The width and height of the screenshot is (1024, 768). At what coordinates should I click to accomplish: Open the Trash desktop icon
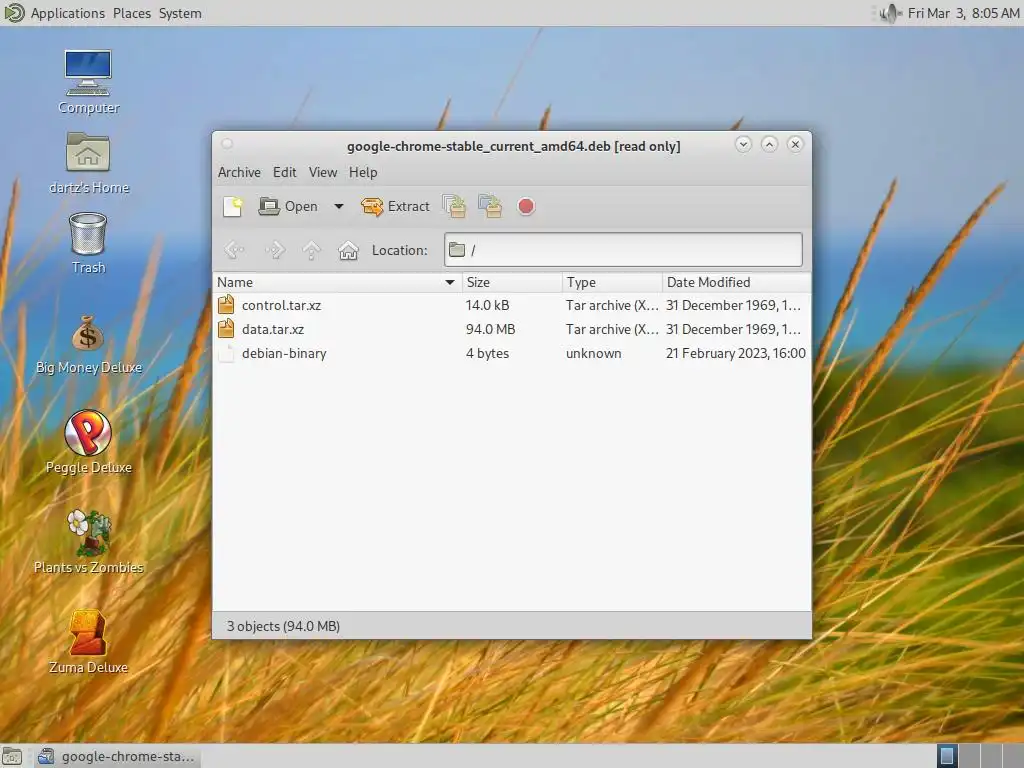click(x=88, y=243)
